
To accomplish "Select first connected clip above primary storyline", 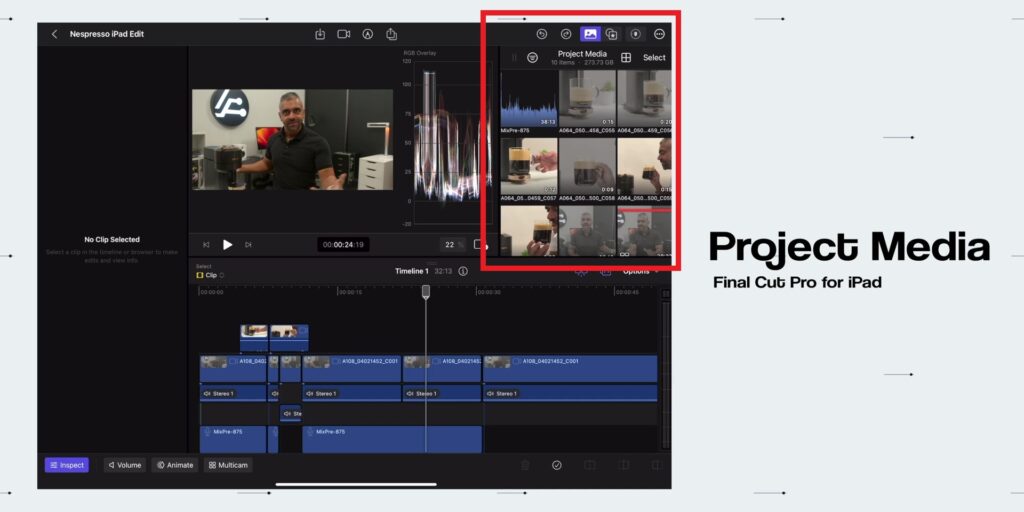I will (254, 338).
